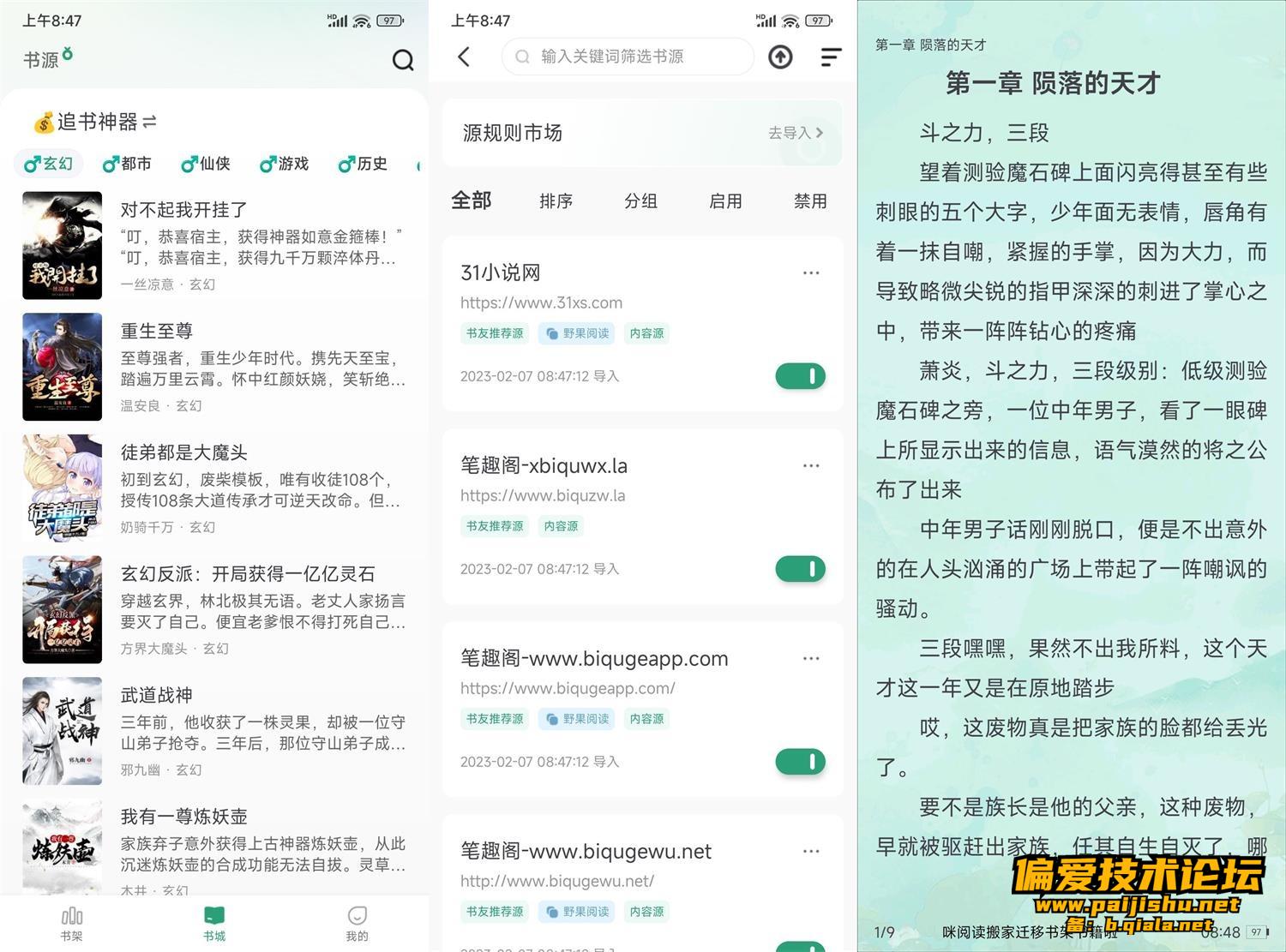Image resolution: width=1286 pixels, height=952 pixels.
Task: Open the 源规则市场 card
Action: point(642,133)
